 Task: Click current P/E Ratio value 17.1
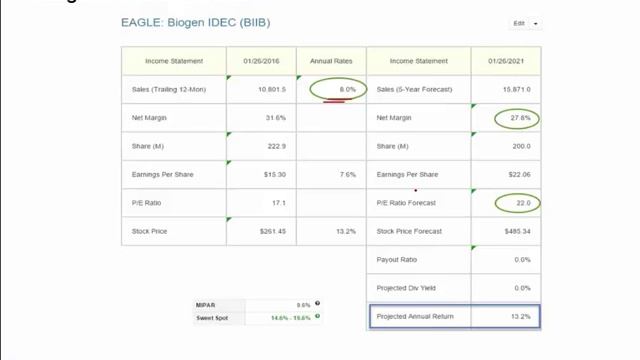click(x=279, y=203)
